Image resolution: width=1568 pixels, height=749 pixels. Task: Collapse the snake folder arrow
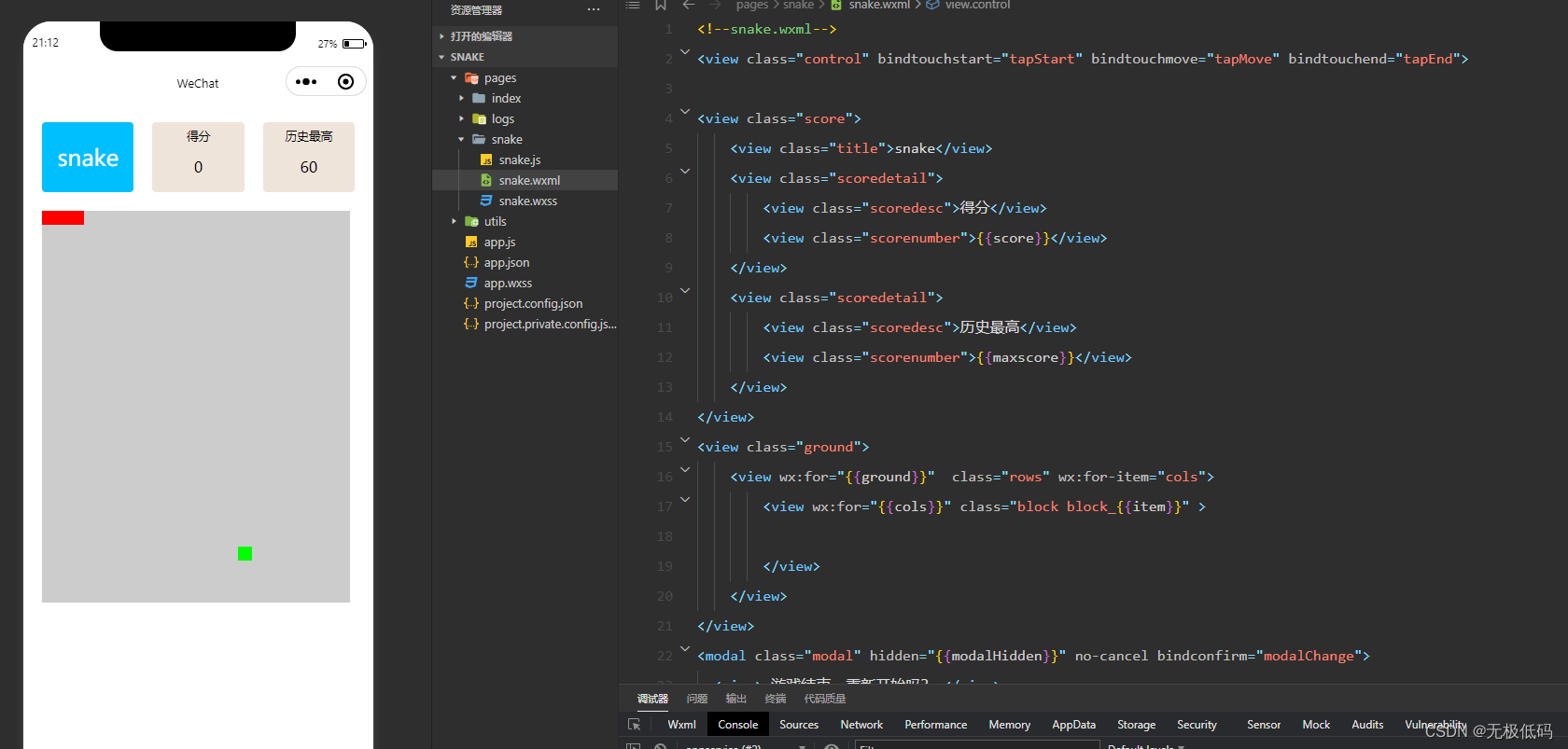tap(461, 140)
